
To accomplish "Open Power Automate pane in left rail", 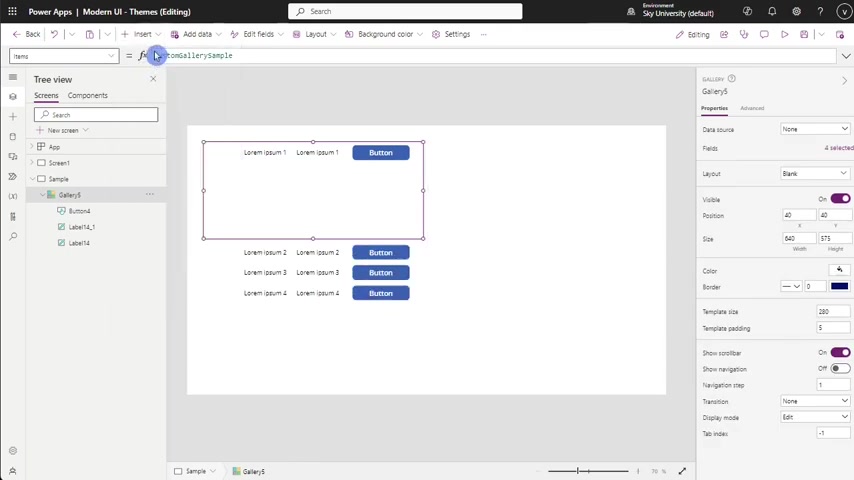I will [12, 177].
